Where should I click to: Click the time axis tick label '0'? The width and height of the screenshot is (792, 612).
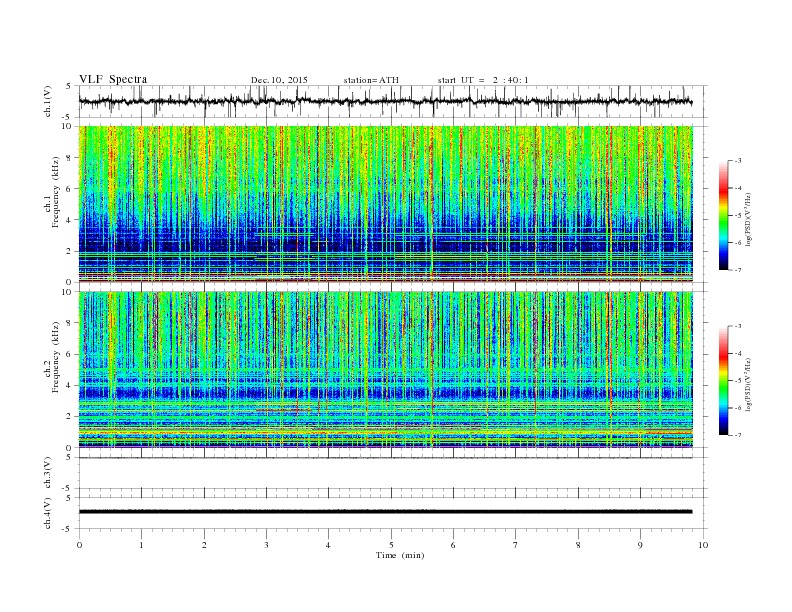coord(79,545)
